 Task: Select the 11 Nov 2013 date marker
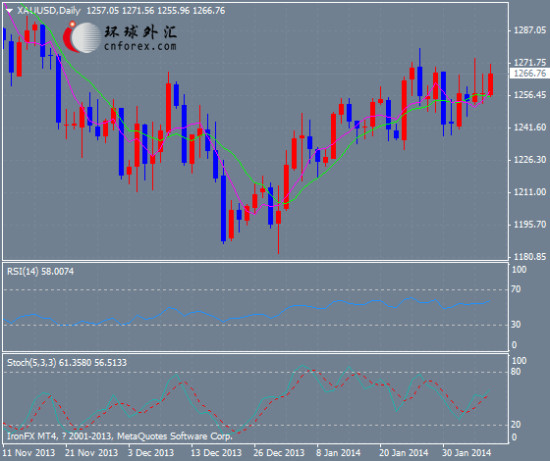click(x=29, y=453)
